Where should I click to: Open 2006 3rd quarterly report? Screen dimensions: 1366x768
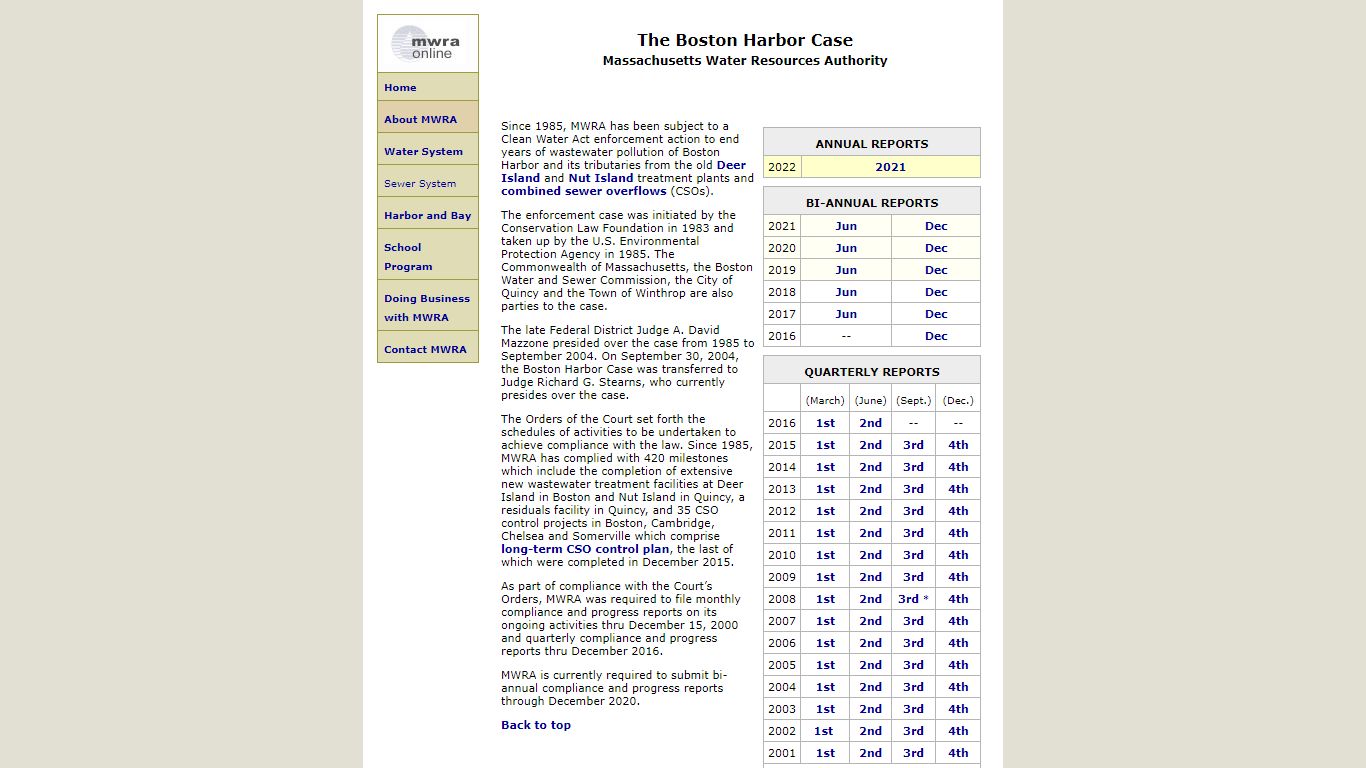[x=913, y=643]
